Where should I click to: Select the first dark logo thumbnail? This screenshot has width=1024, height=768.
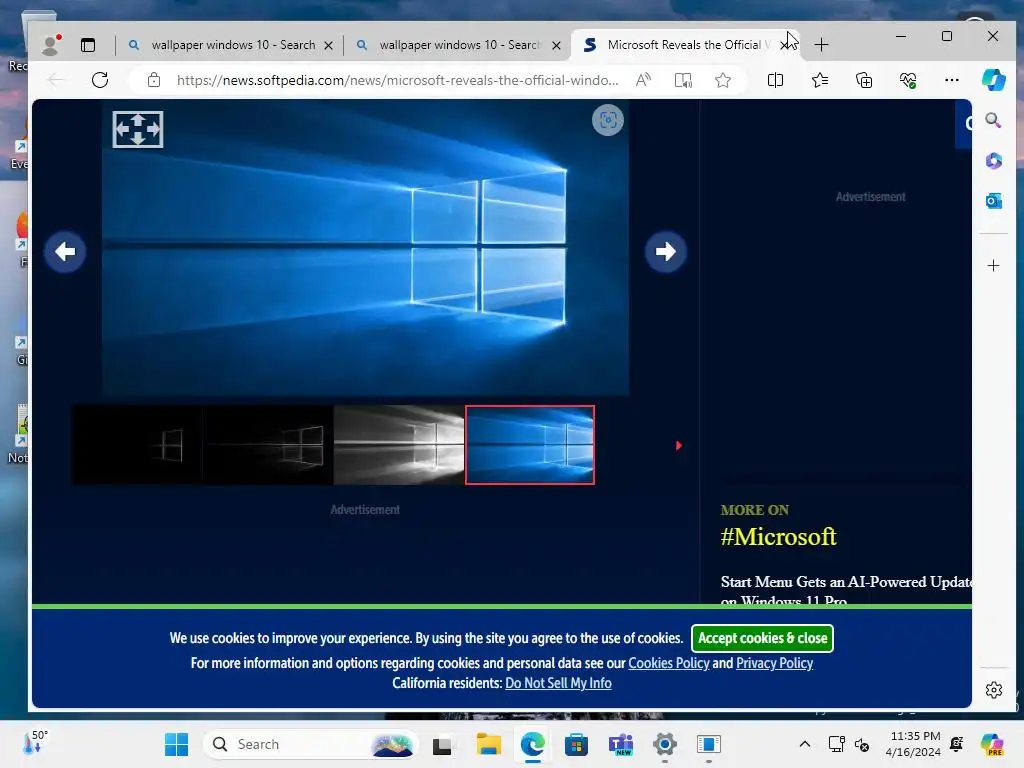137,445
